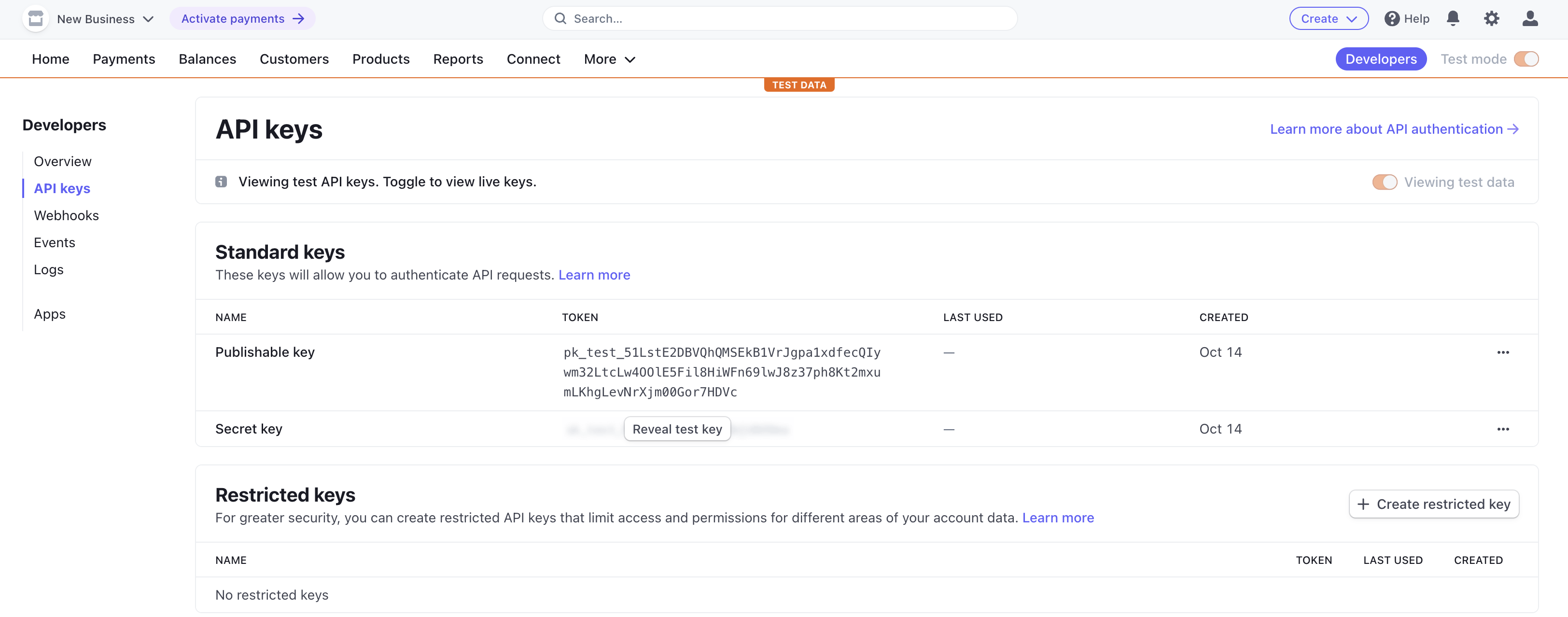The width and height of the screenshot is (1568, 617).
Task: Expand the More navigation menu
Action: [x=609, y=59]
